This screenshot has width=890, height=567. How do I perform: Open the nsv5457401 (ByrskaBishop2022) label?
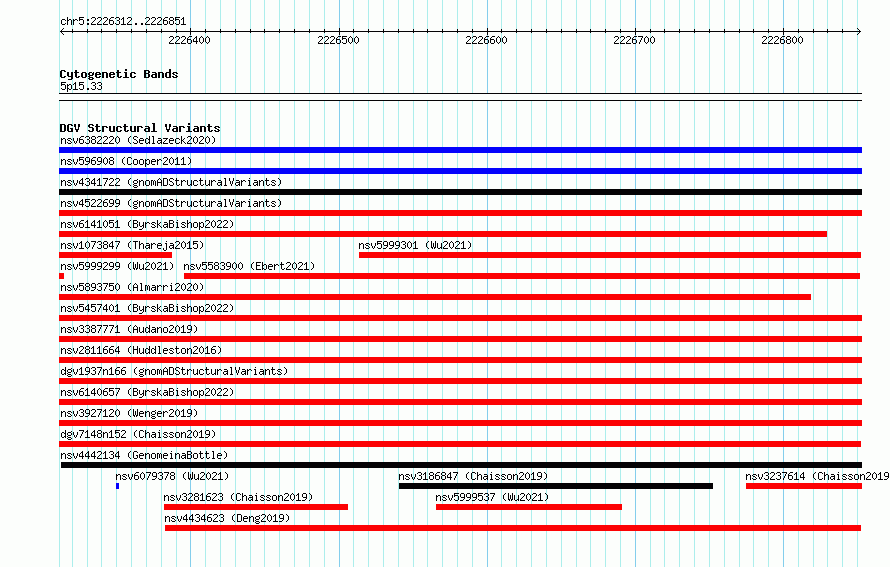(147, 308)
